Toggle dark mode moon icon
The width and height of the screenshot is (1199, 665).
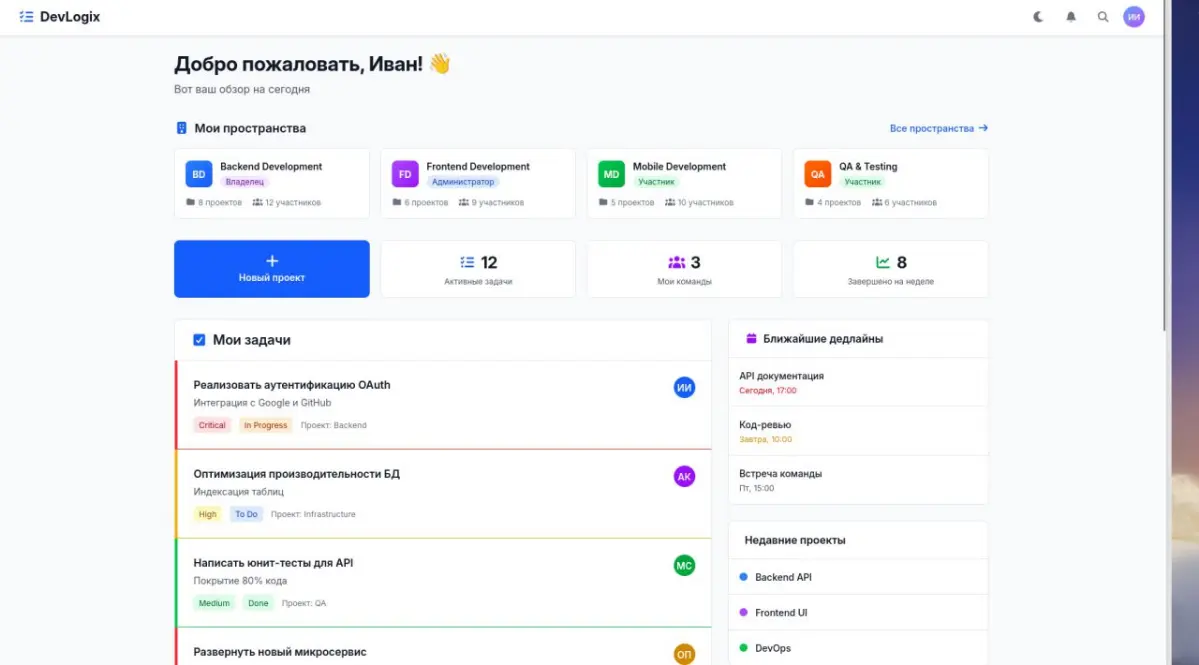point(1038,16)
